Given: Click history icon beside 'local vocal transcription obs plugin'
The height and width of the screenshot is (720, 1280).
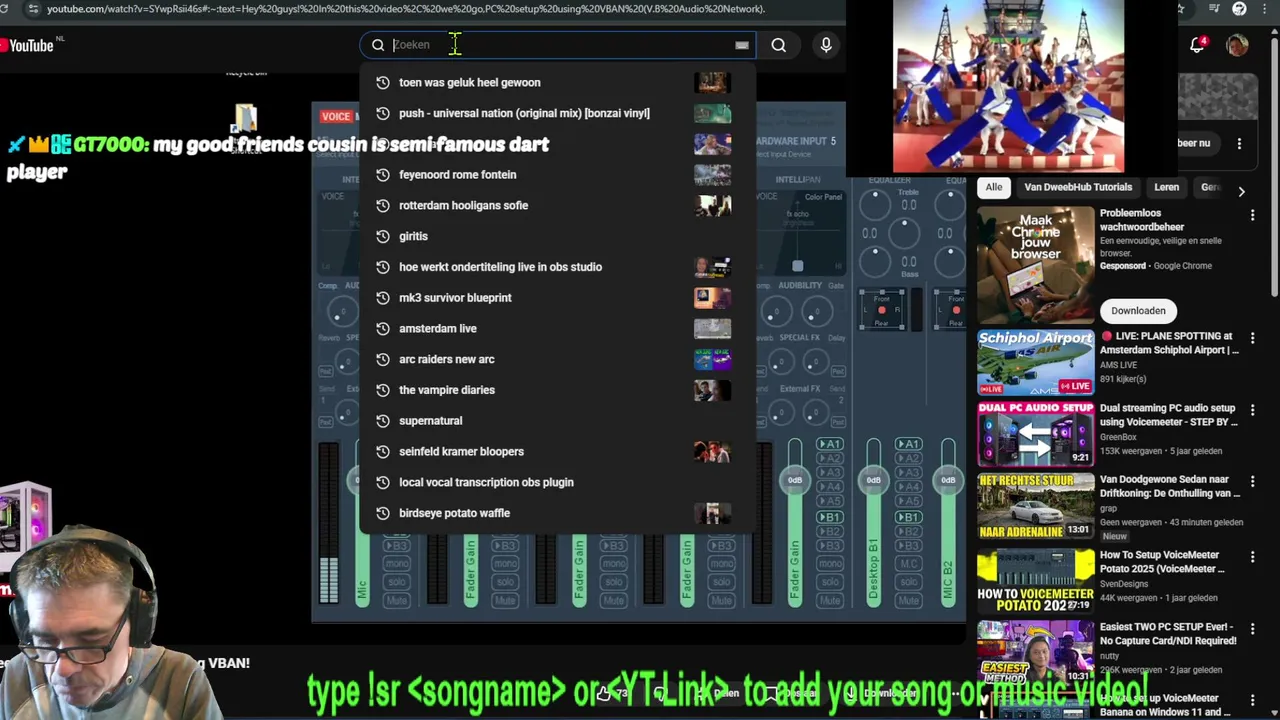Looking at the screenshot, I should pos(382,482).
